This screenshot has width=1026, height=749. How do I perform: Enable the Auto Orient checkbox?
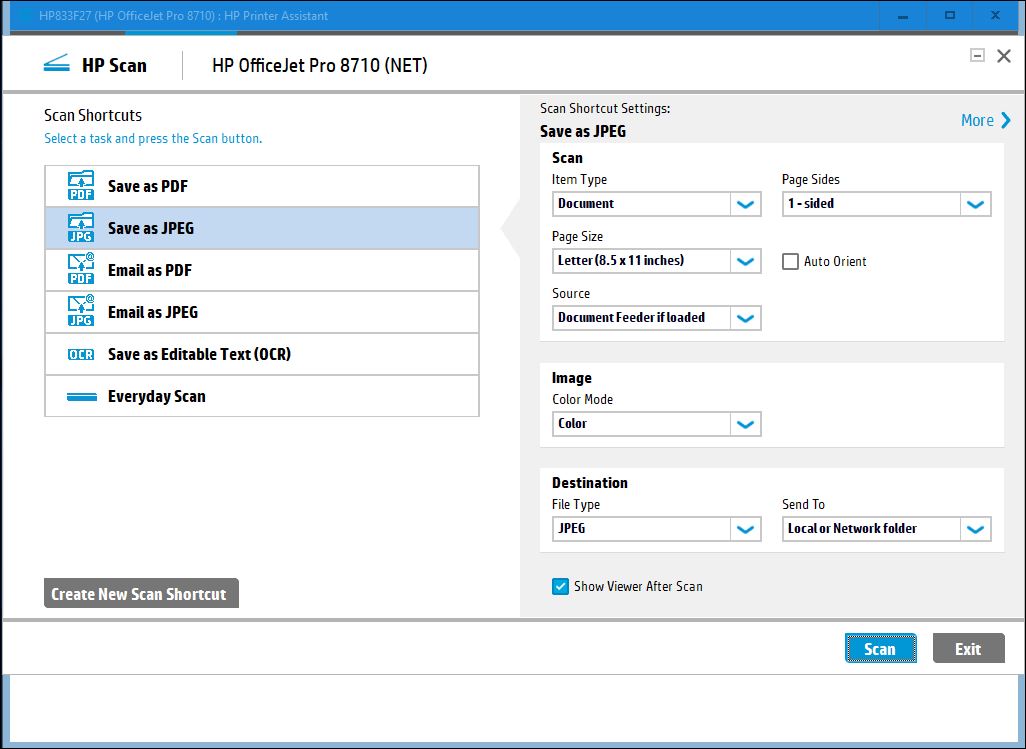coord(791,262)
